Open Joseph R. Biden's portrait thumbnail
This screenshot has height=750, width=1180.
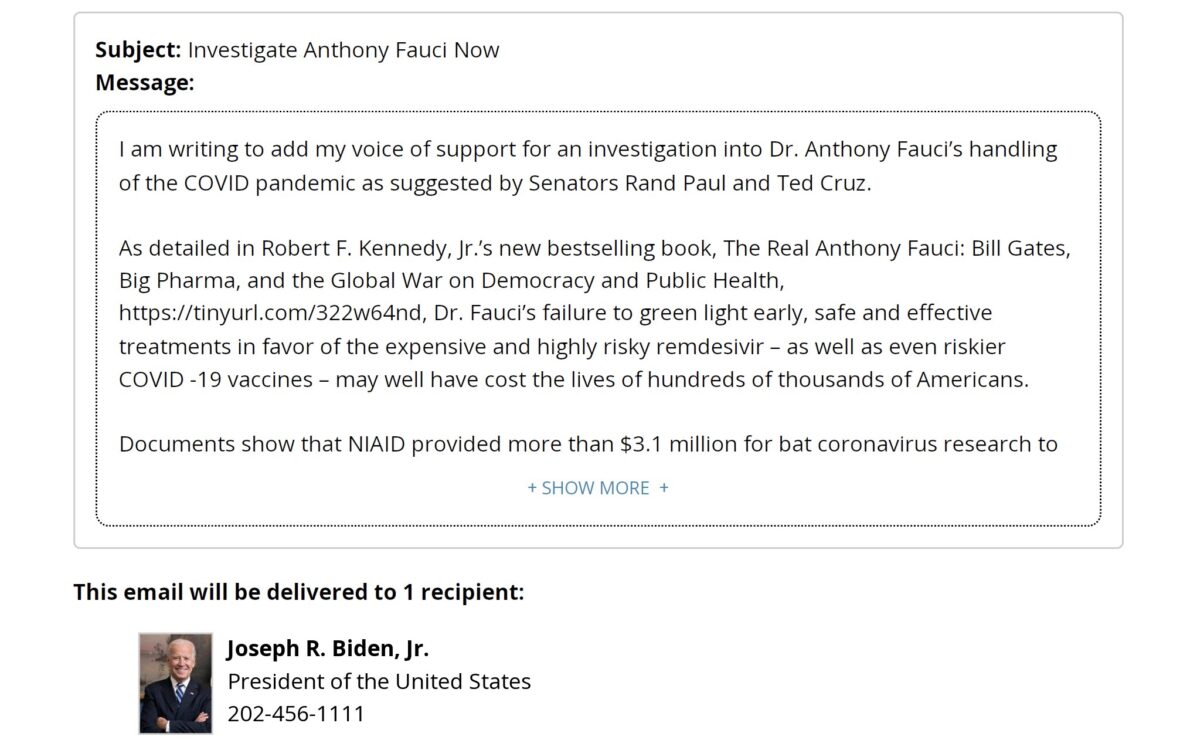pos(175,683)
